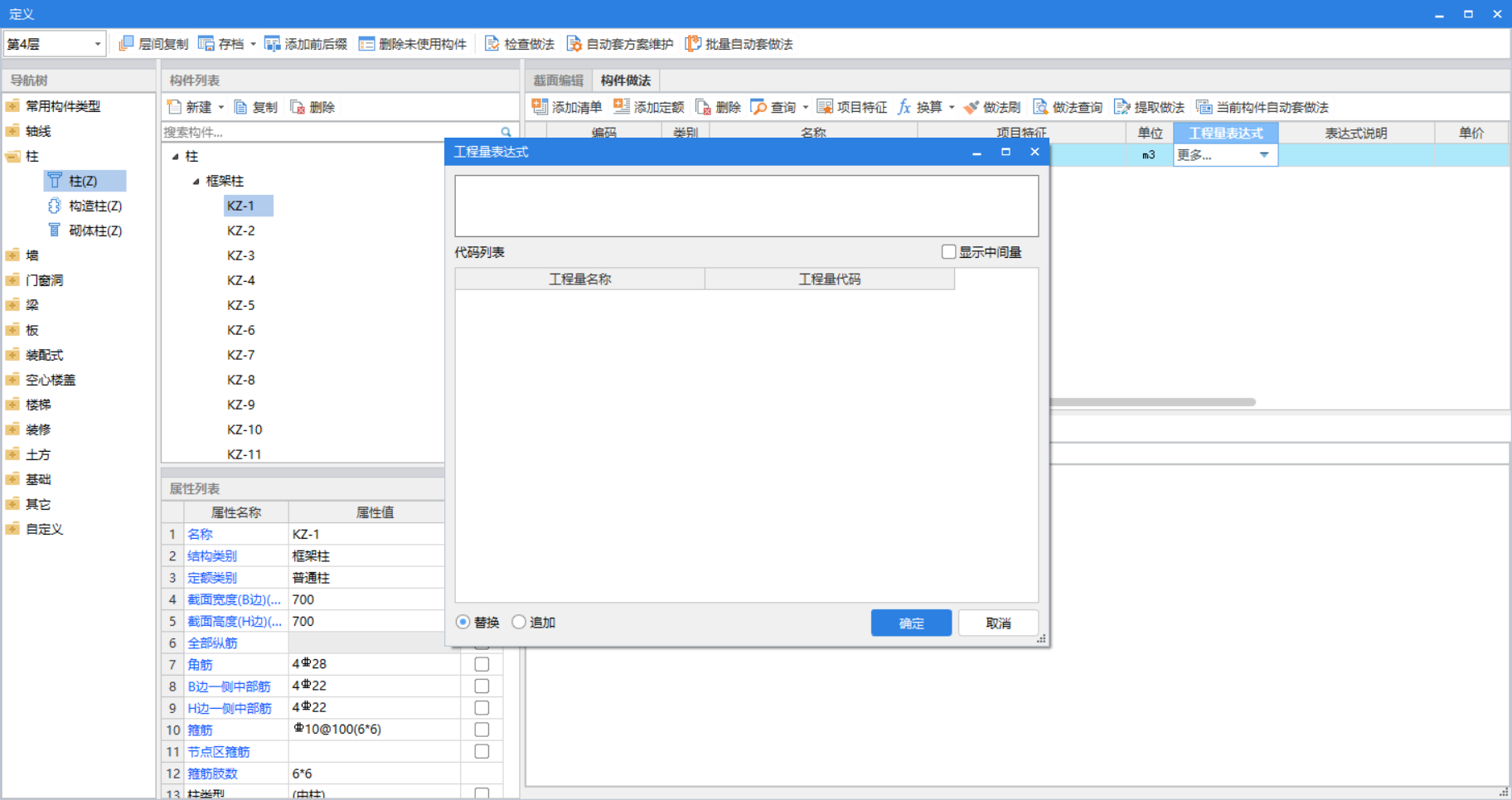This screenshot has width=1512, height=800.
Task: Open the 存档 dropdown arrow
Action: [254, 44]
